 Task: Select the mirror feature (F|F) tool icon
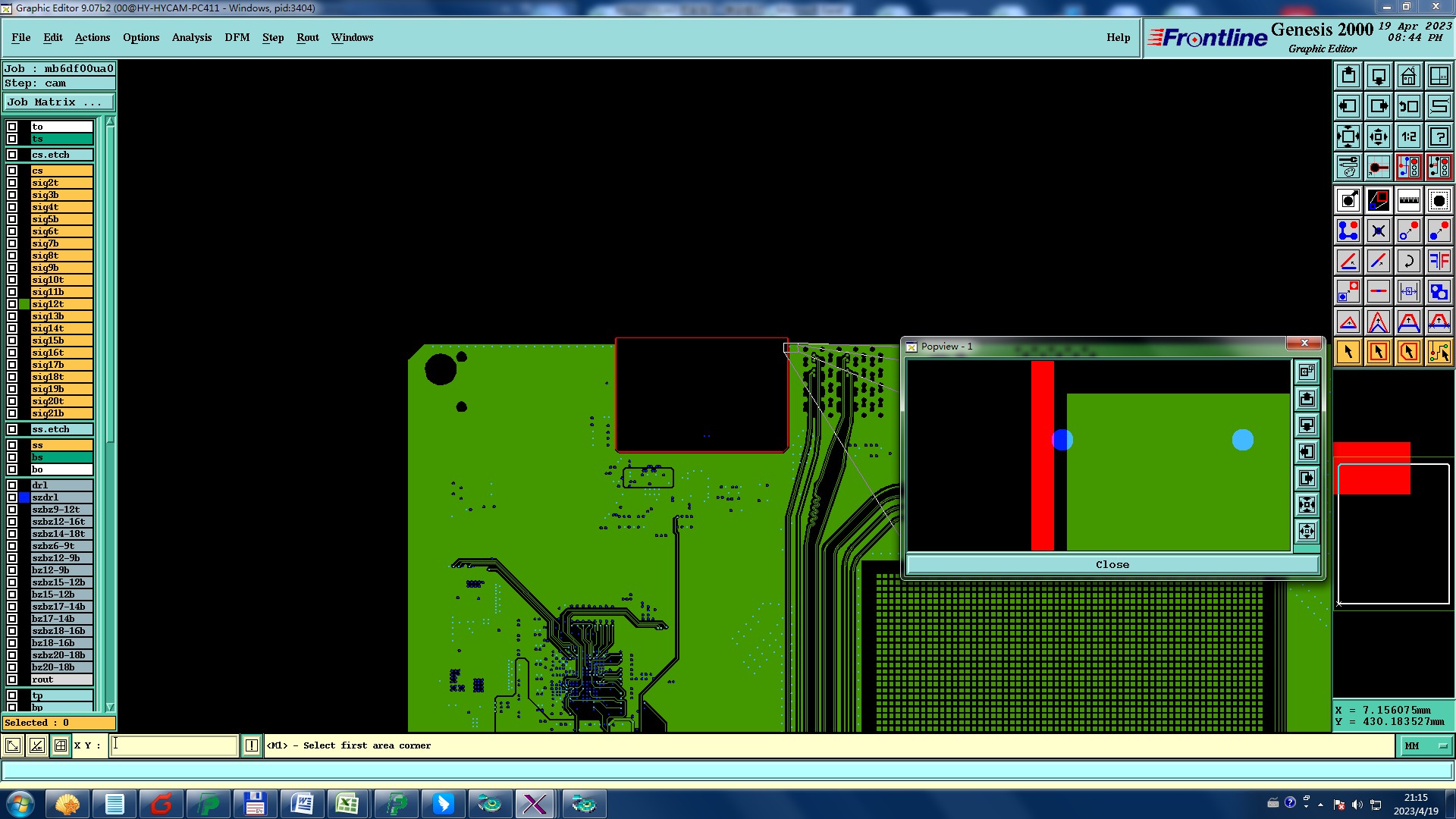(1439, 261)
